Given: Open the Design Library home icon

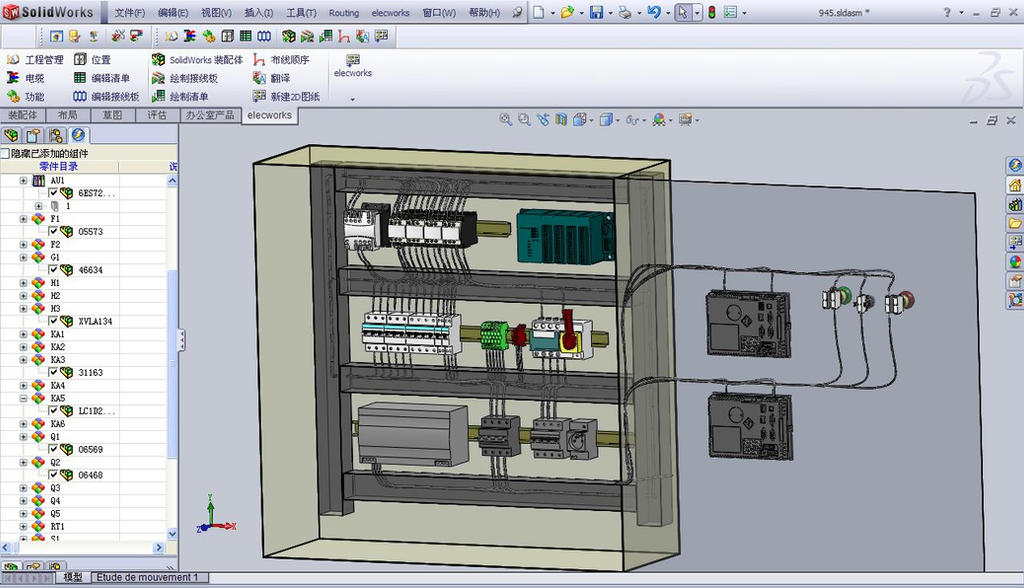Looking at the screenshot, I should point(1014,185).
